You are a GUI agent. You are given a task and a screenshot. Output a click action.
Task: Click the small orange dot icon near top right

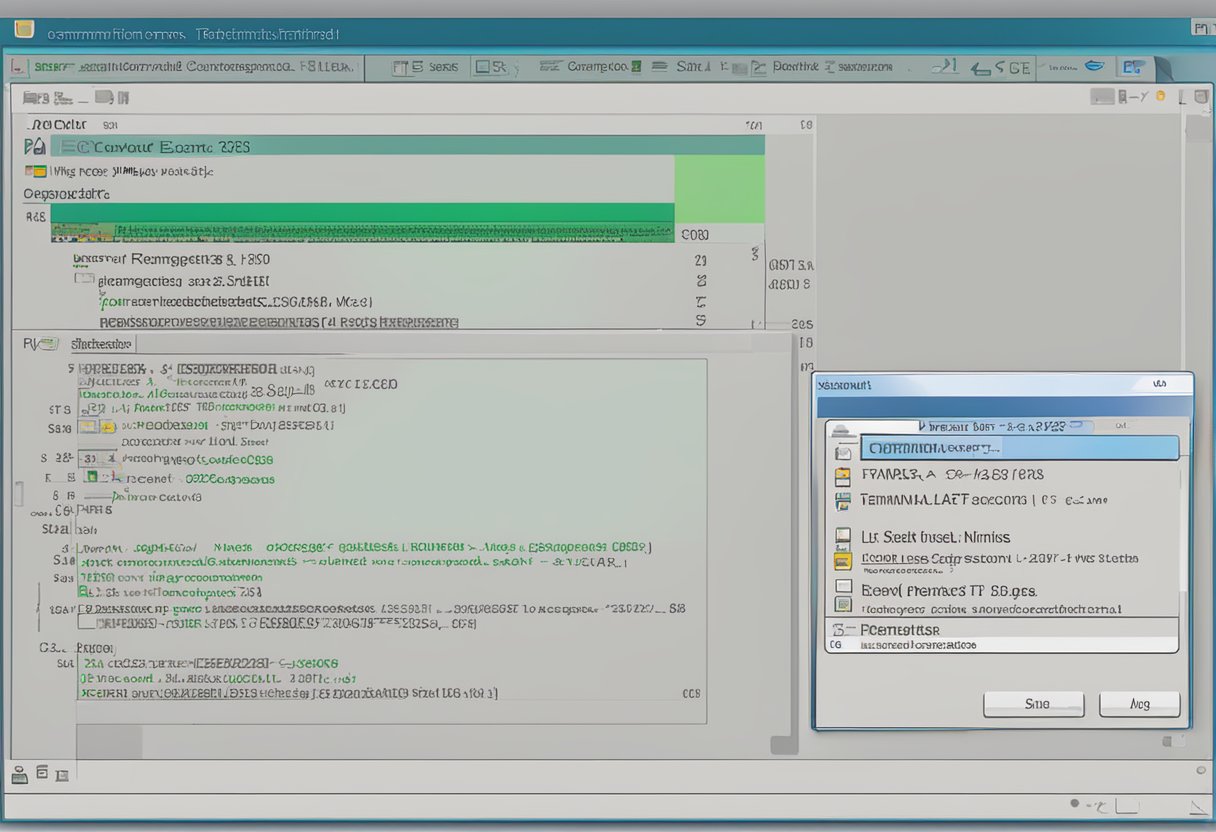[1160, 97]
